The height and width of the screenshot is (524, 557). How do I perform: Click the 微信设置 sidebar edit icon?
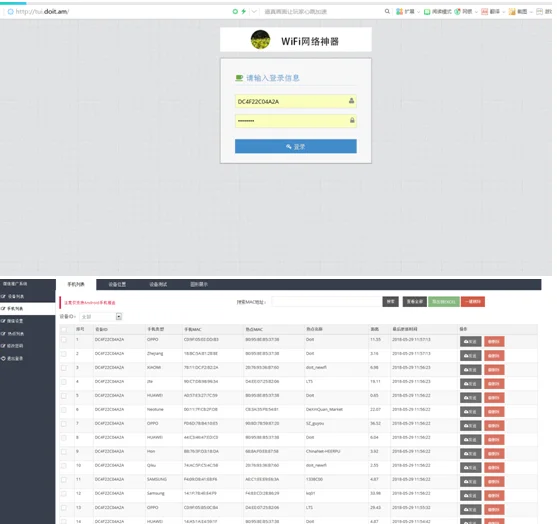[x=3, y=321]
